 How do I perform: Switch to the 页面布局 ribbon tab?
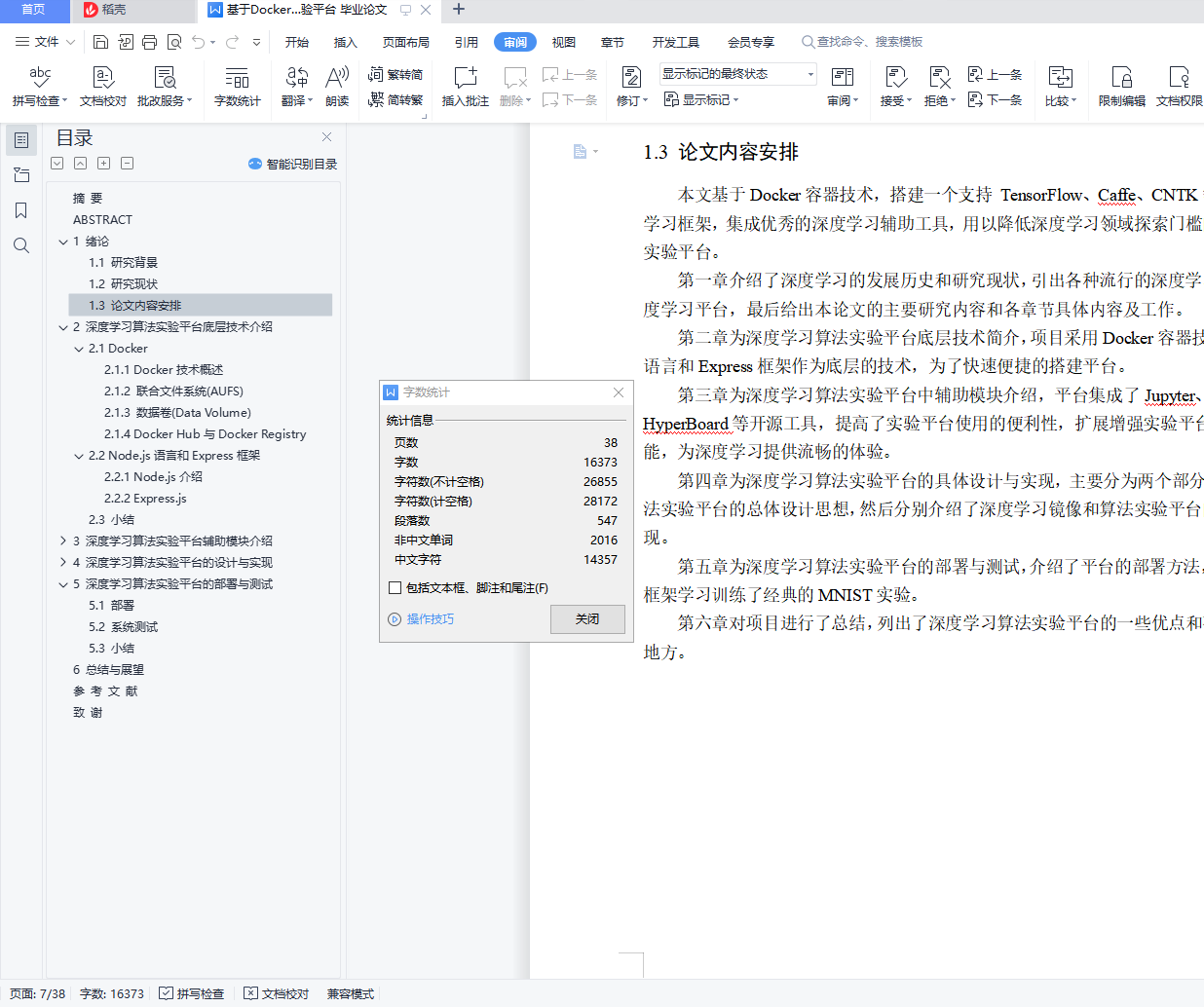[406, 42]
